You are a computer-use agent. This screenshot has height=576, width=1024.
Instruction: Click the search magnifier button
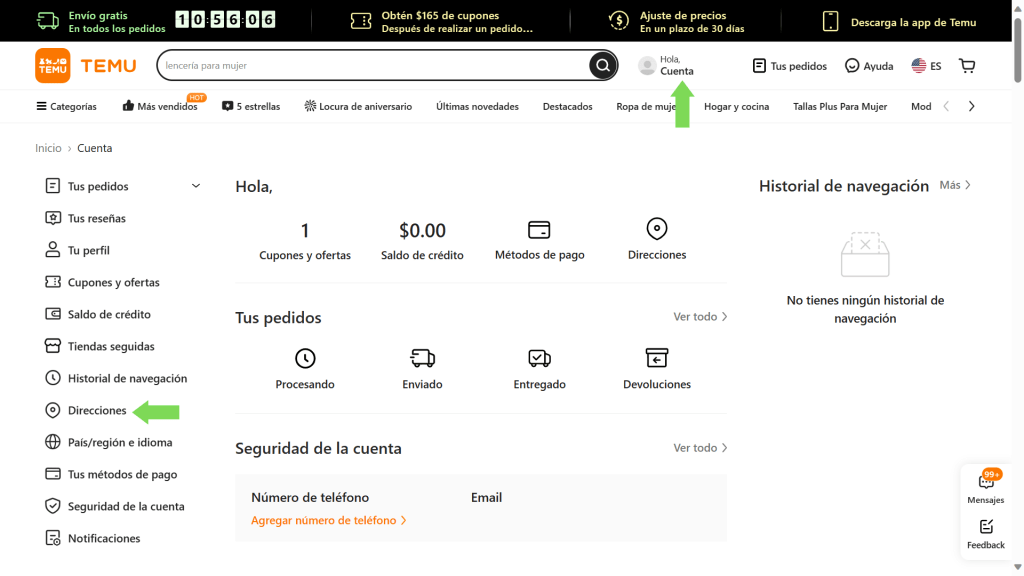602,65
